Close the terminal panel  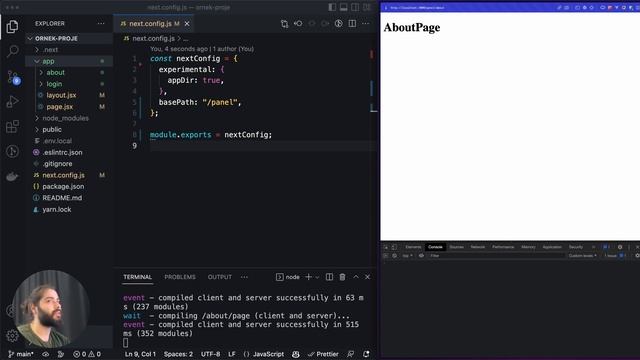[x=367, y=277]
